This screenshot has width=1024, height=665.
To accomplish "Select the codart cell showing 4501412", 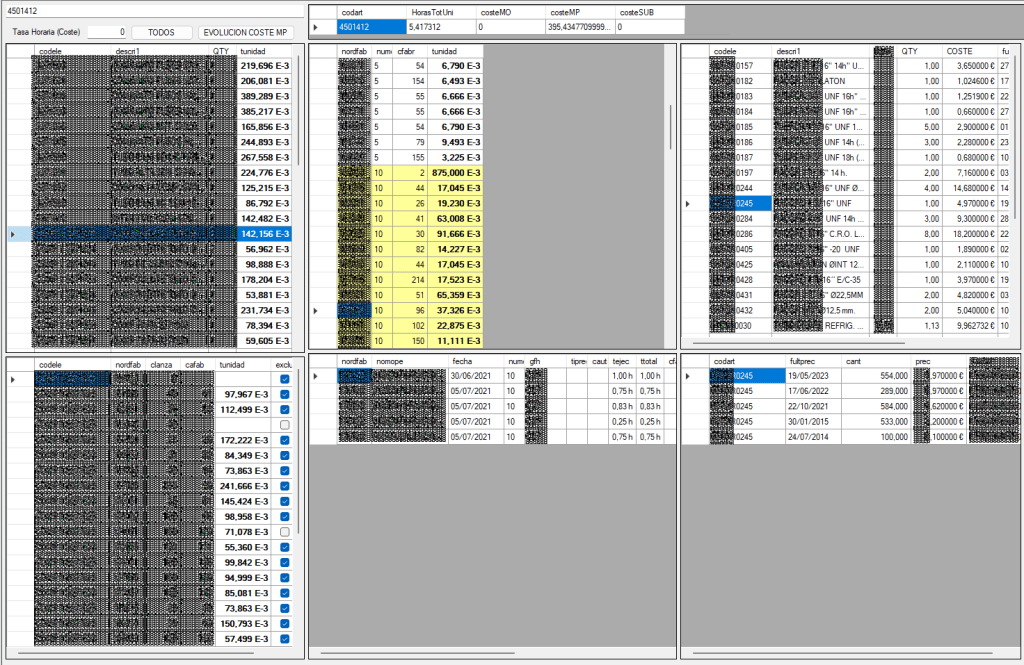I will click(x=355, y=27).
